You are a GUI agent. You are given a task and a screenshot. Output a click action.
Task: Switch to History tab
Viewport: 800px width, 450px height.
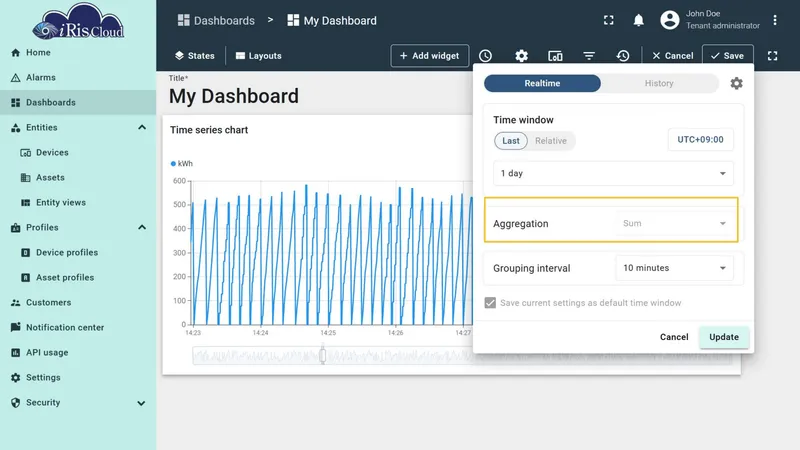tap(659, 83)
